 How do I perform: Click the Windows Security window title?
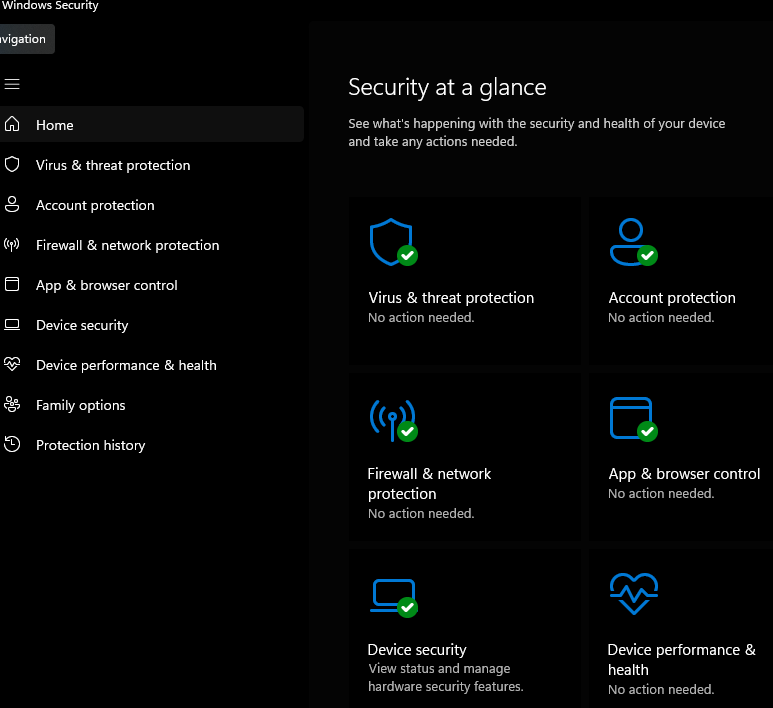point(49,6)
